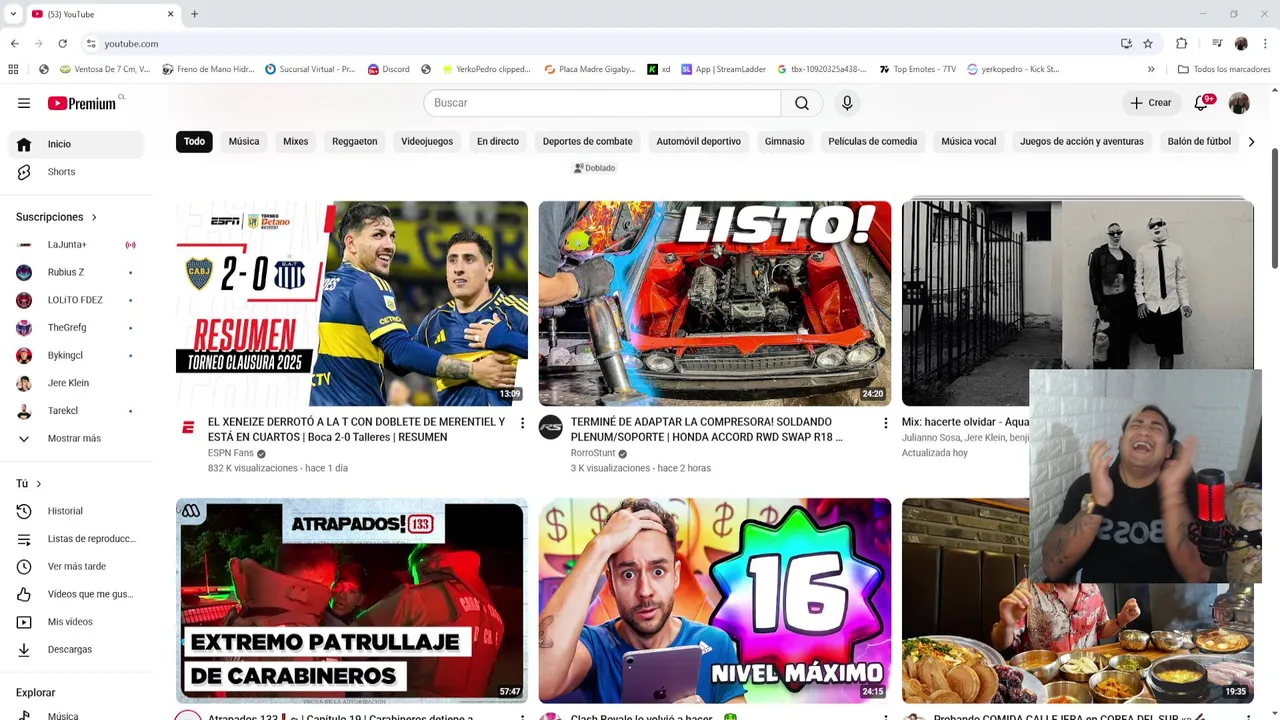The image size is (1280, 720).
Task: Open Videos que me gustan
Action: point(76,594)
